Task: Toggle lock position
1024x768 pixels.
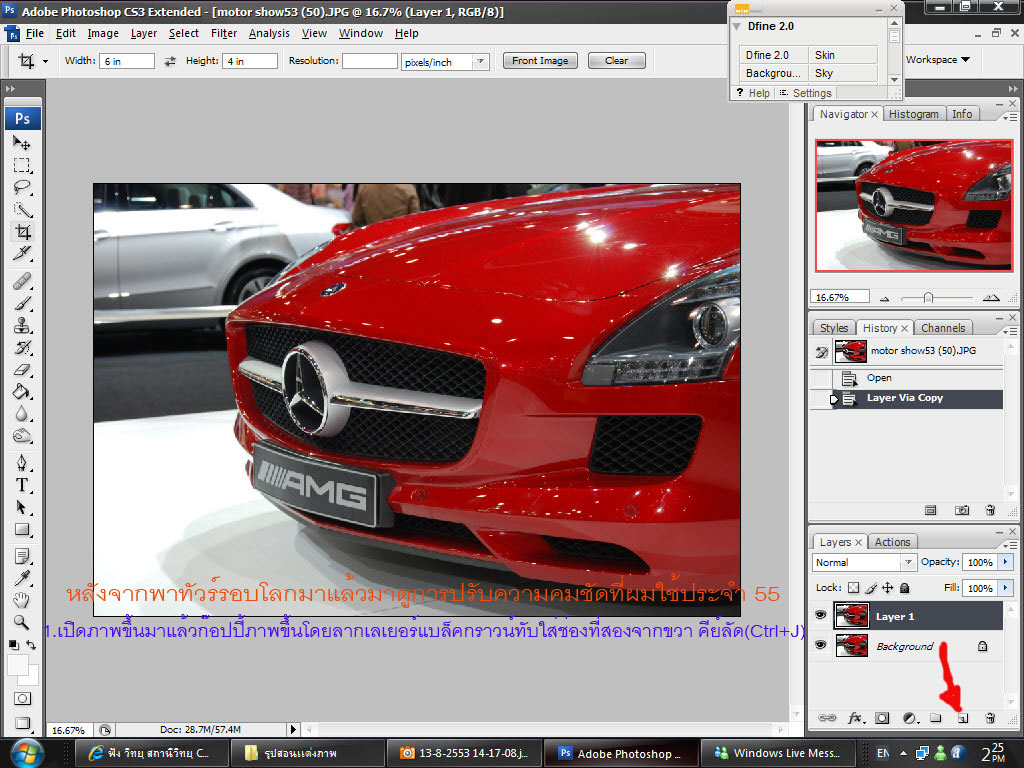Action: (x=888, y=588)
